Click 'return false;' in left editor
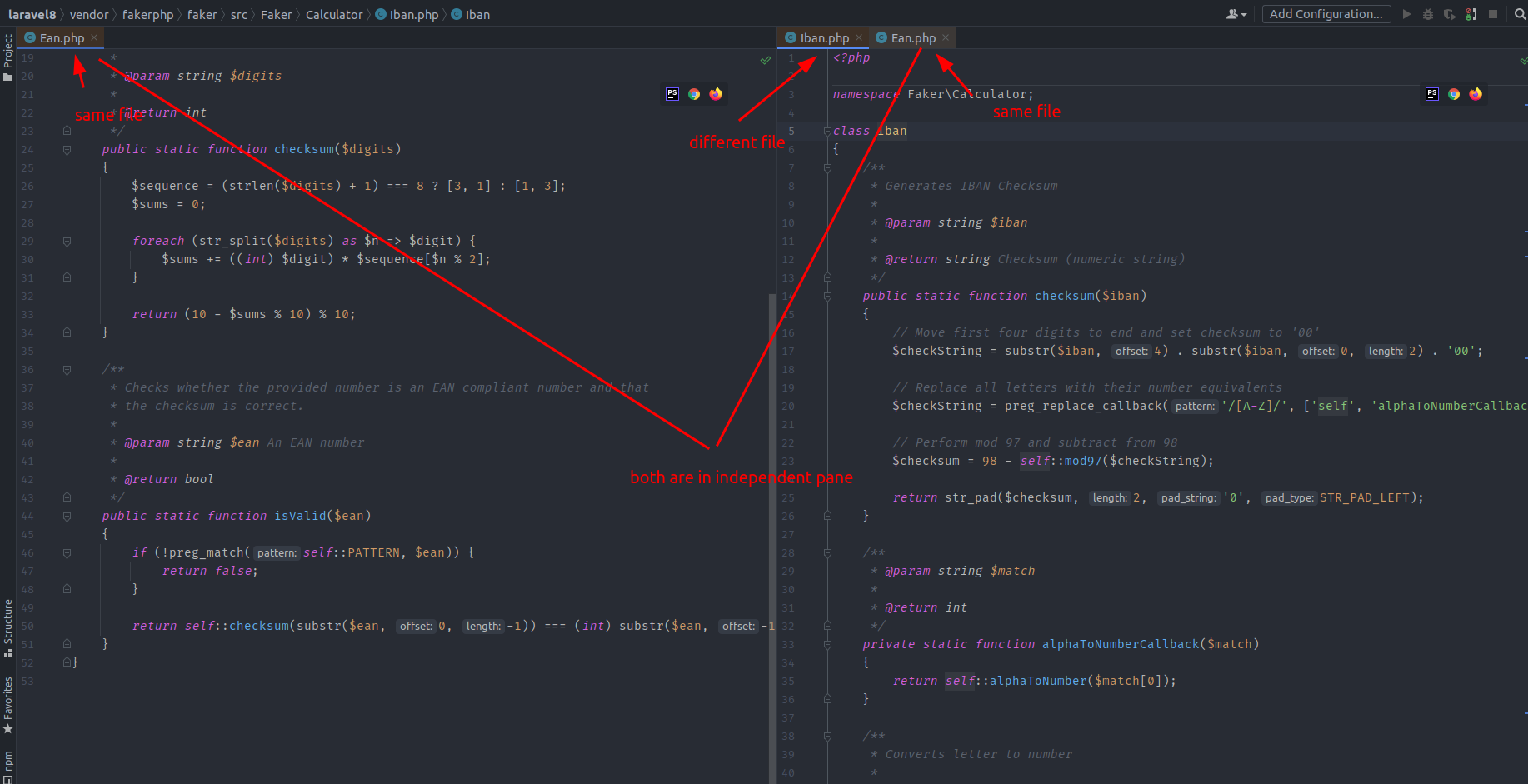Screen dimensions: 1528x784 pos(210,571)
